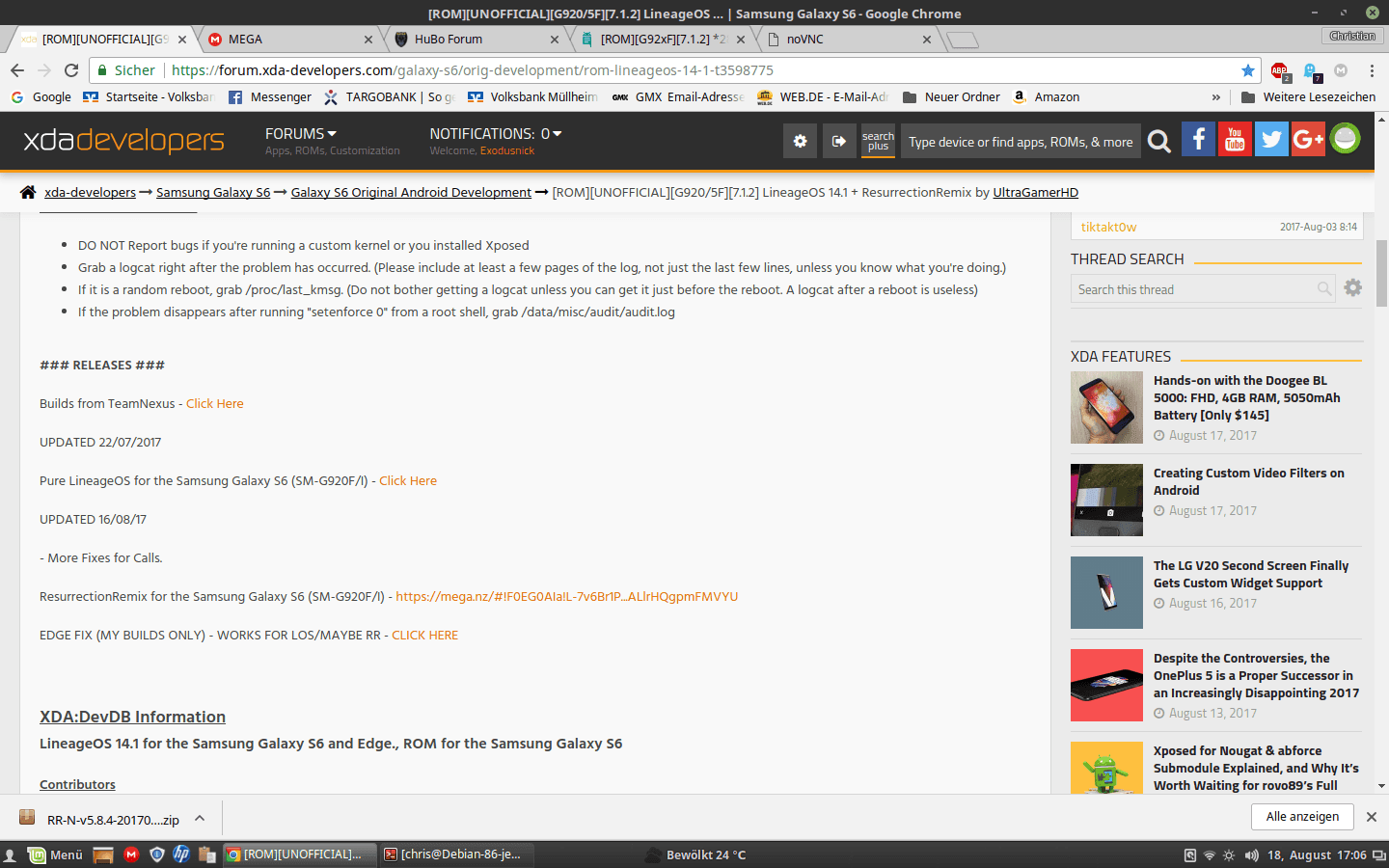Click Alle anzeigen downloads button

click(x=1302, y=817)
